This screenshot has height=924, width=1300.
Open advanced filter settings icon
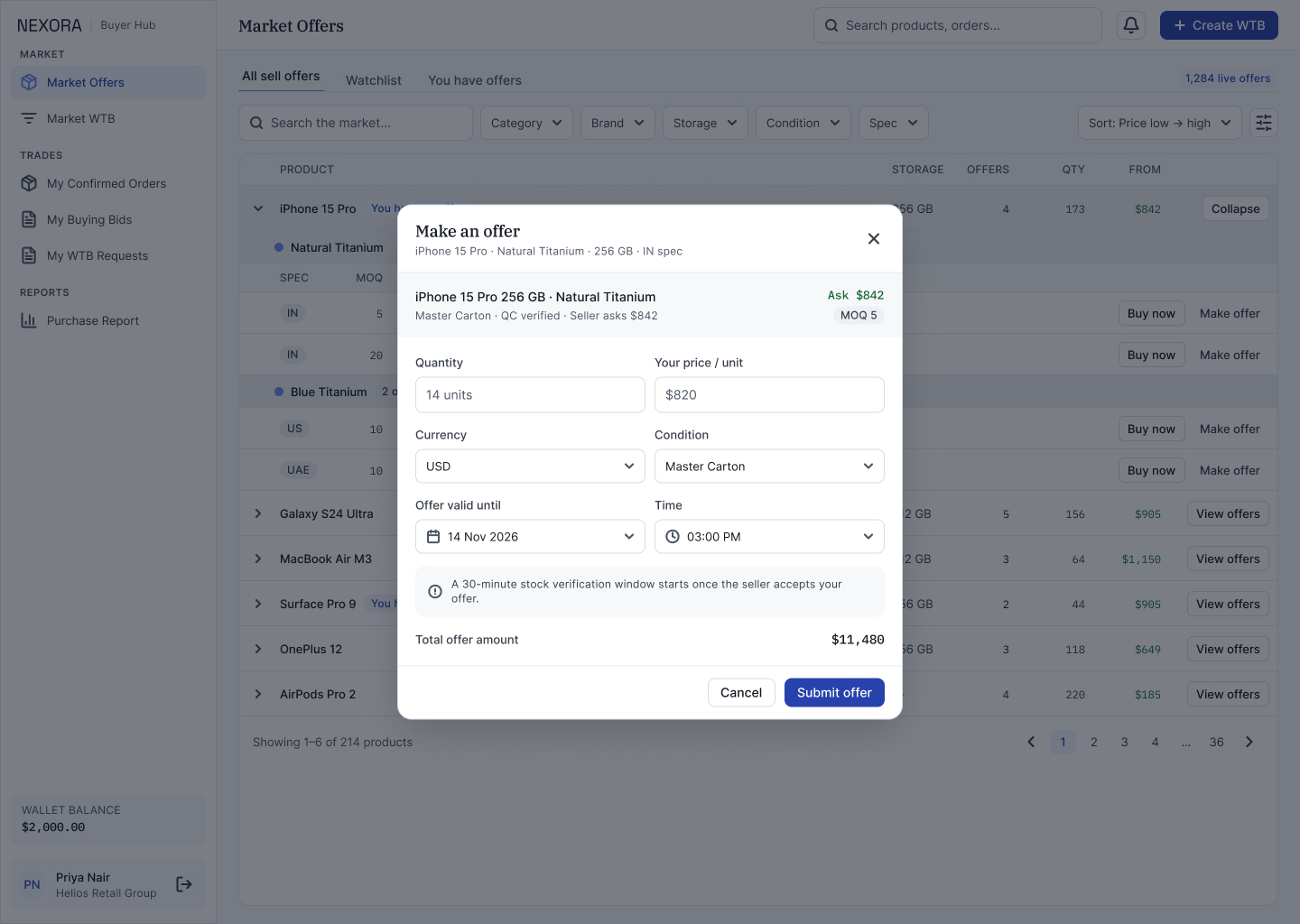(1264, 123)
